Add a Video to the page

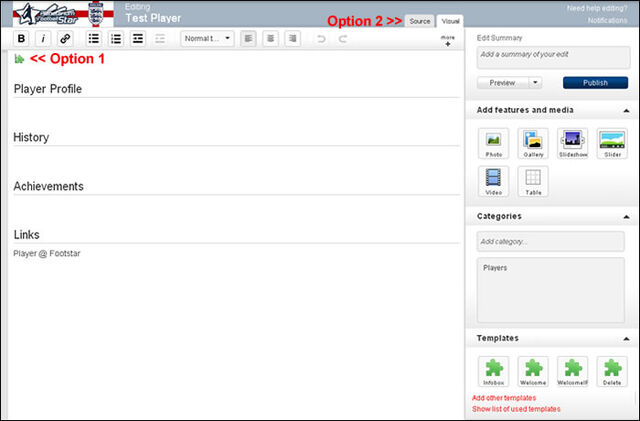493,182
